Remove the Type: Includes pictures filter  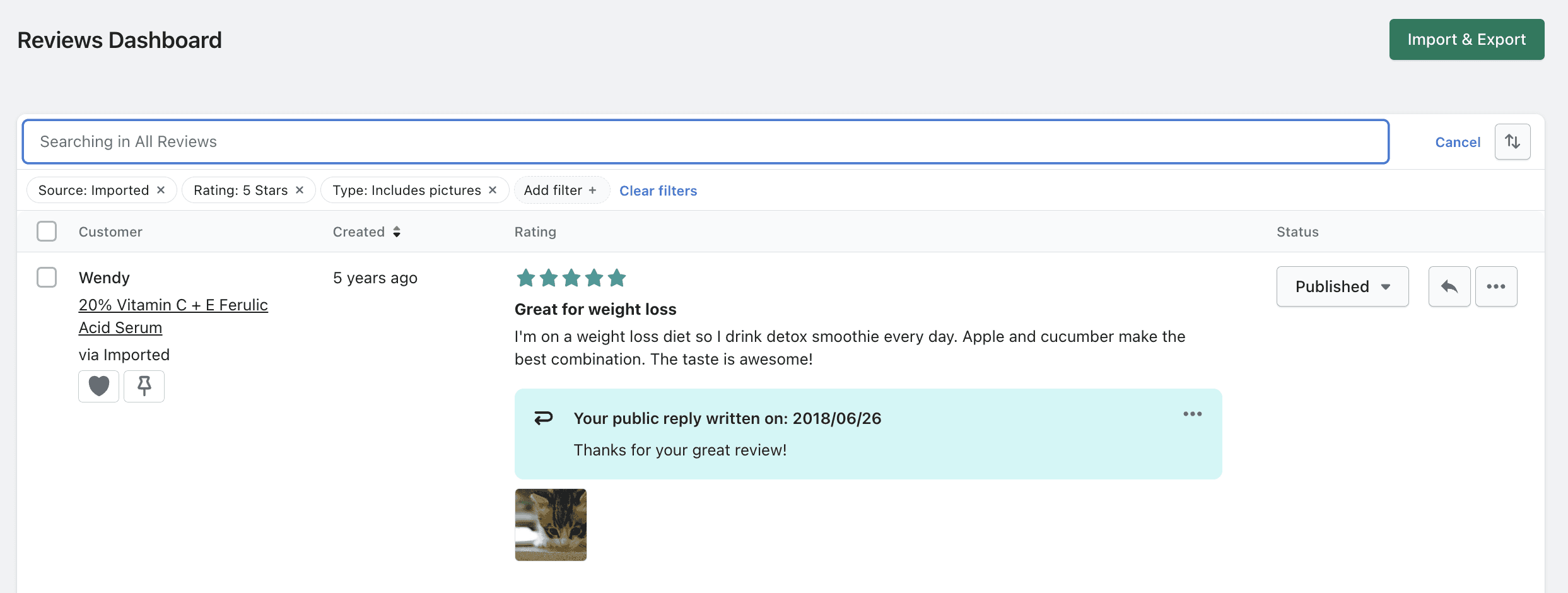coord(493,190)
